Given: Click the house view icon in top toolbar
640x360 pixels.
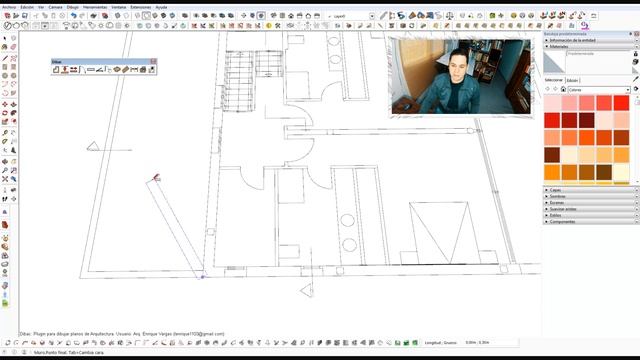Looking at the screenshot, I should tap(291, 16).
